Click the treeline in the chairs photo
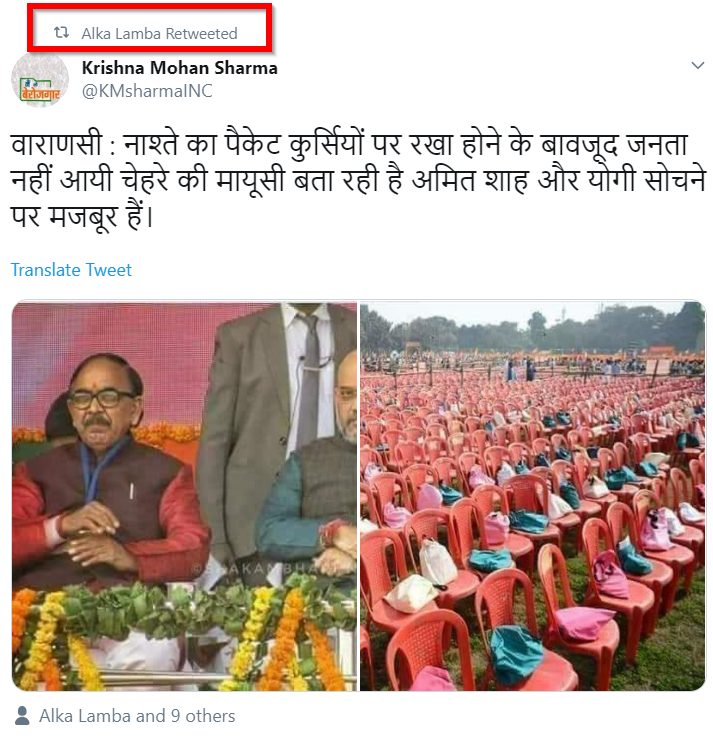This screenshot has width=713, height=752. pyautogui.click(x=532, y=331)
